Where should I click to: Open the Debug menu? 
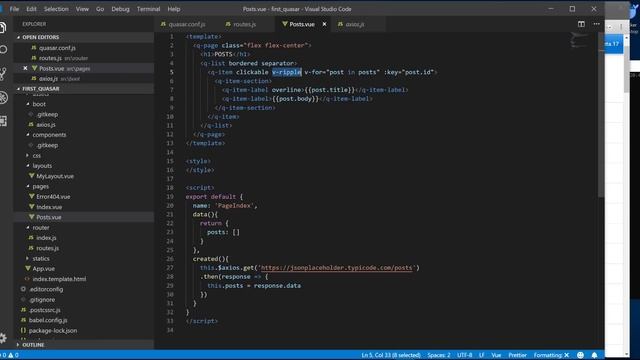tap(120, 9)
